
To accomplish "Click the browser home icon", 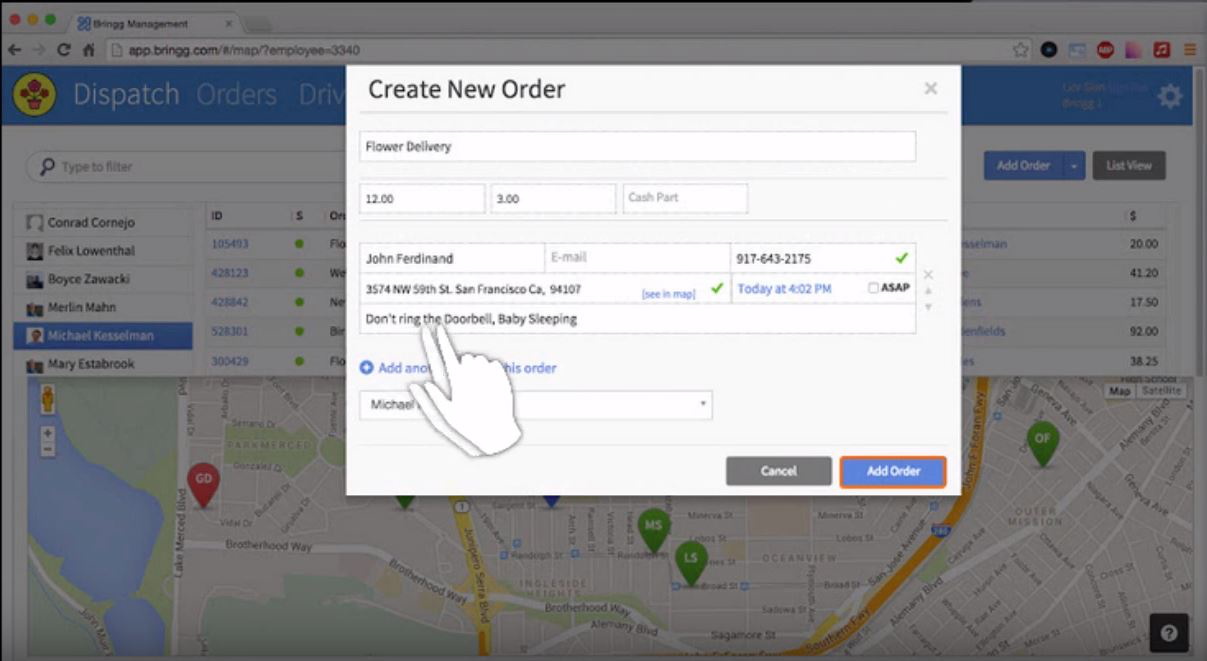I will coord(89,49).
